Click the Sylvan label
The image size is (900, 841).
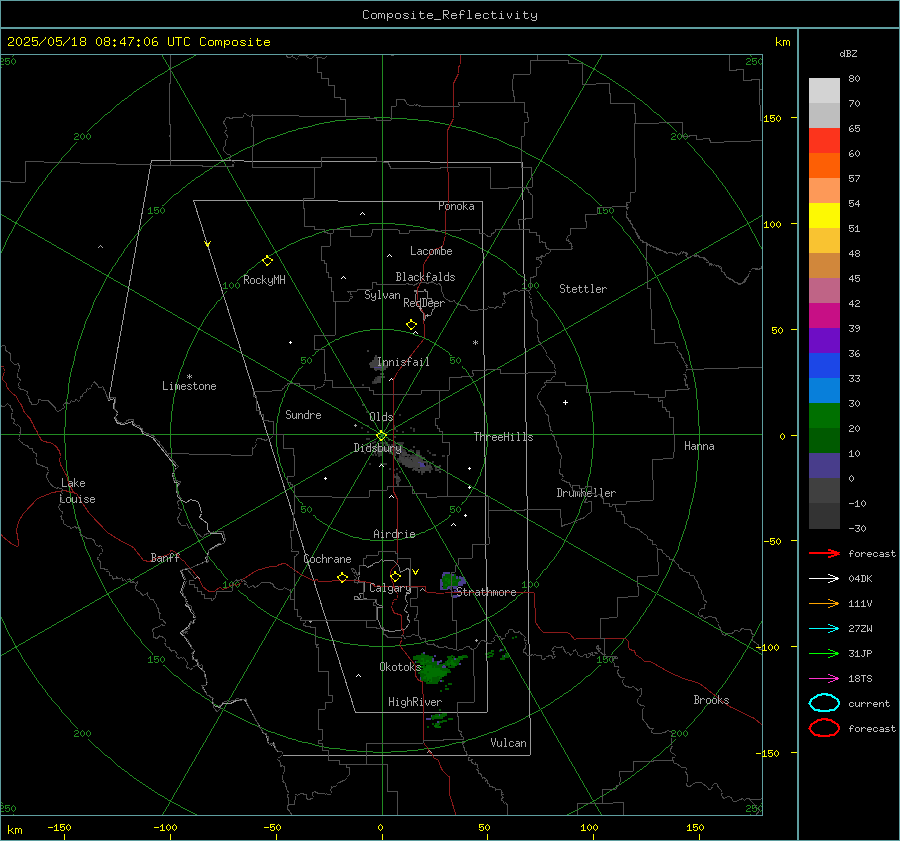point(382,295)
